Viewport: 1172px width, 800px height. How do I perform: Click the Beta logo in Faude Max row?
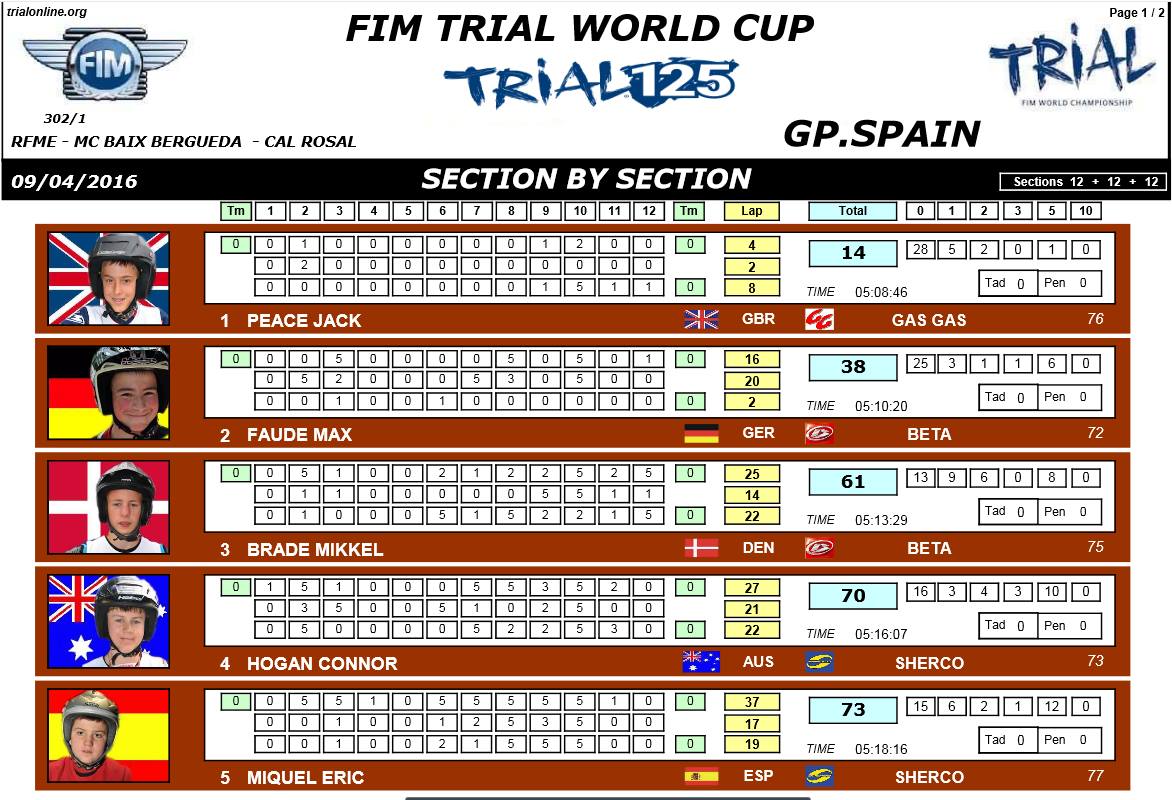[x=819, y=433]
